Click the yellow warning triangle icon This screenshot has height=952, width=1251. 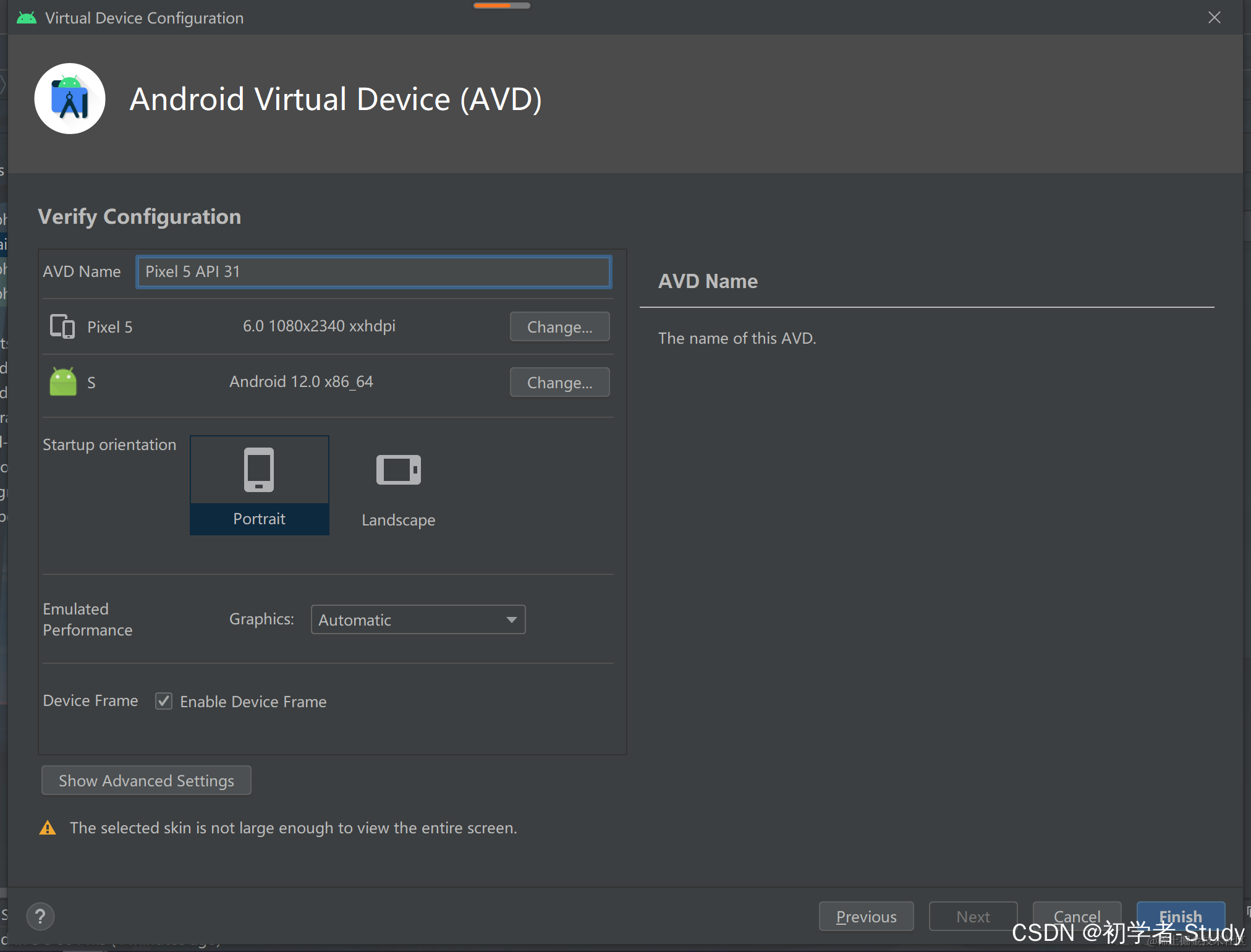(48, 828)
